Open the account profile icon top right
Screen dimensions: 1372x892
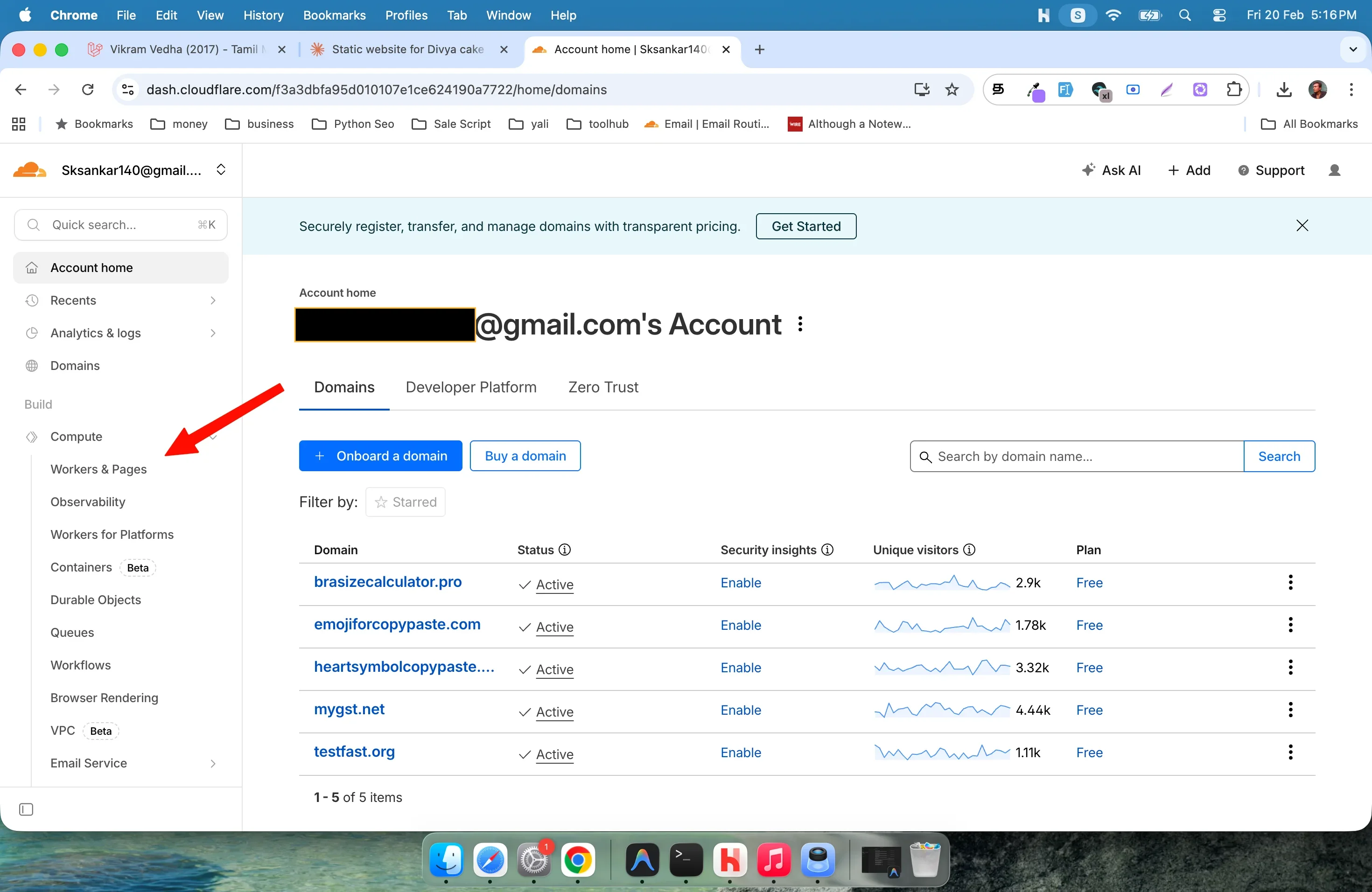tap(1336, 169)
